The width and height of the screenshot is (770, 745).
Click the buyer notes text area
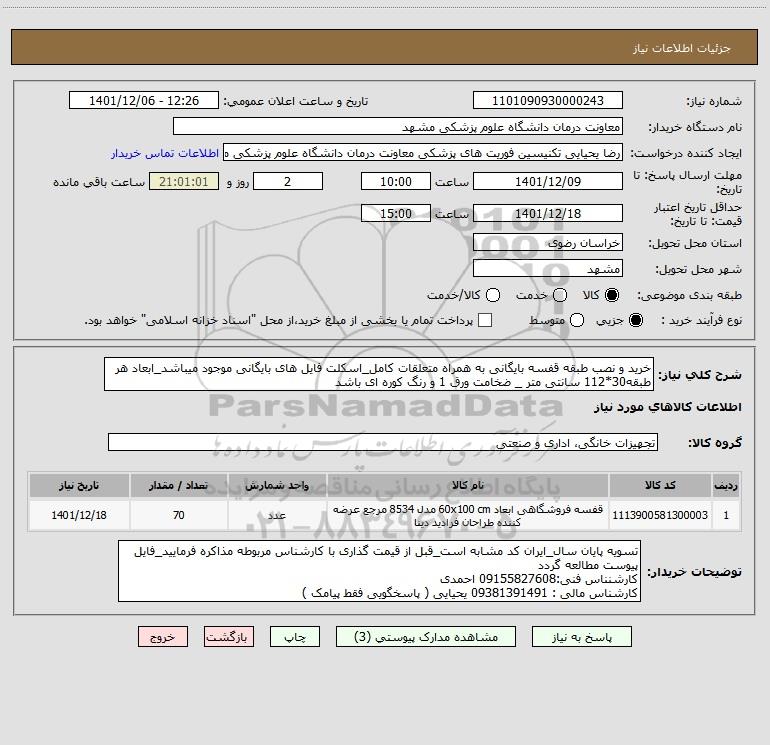(x=379, y=571)
